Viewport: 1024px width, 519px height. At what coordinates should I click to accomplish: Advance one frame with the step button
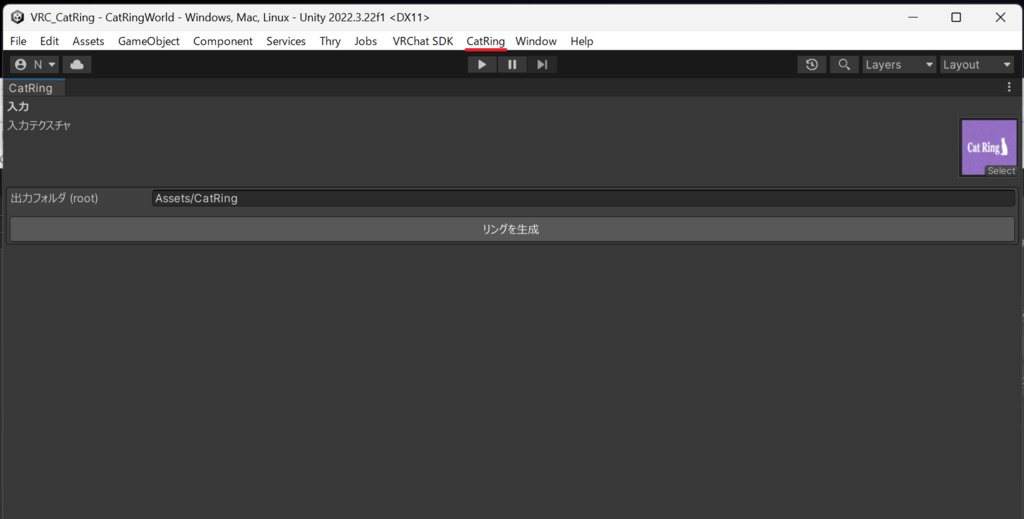(542, 65)
